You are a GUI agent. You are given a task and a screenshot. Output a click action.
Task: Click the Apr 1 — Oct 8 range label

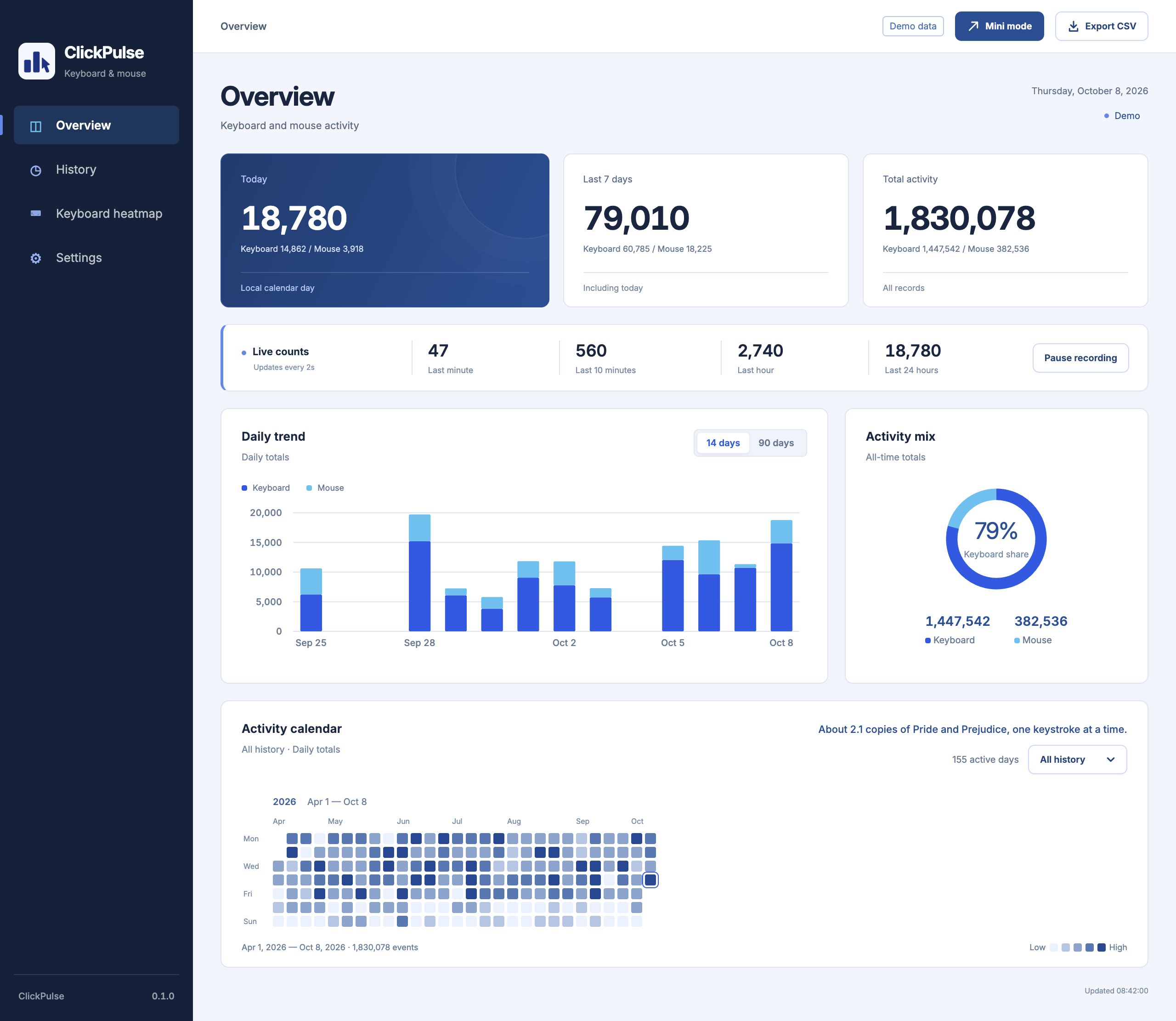pyautogui.click(x=337, y=802)
